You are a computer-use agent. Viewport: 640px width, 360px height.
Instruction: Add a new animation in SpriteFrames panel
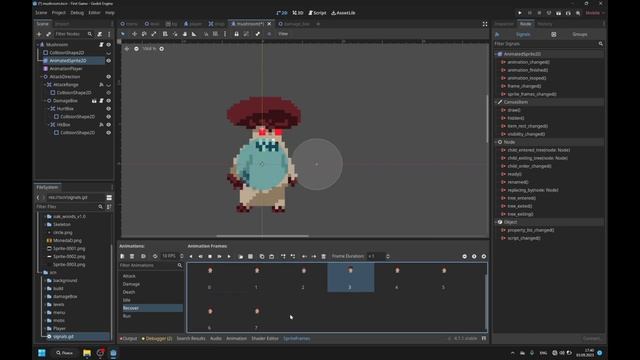[x=122, y=256]
